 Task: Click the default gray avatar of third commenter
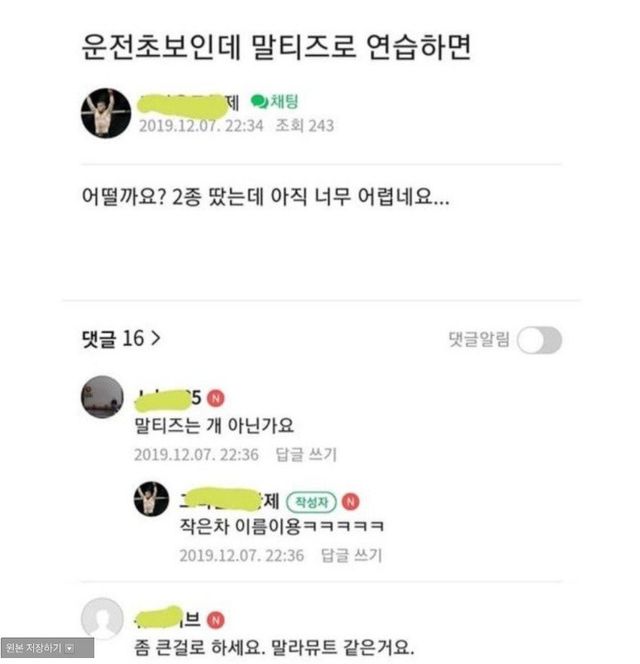click(102, 619)
